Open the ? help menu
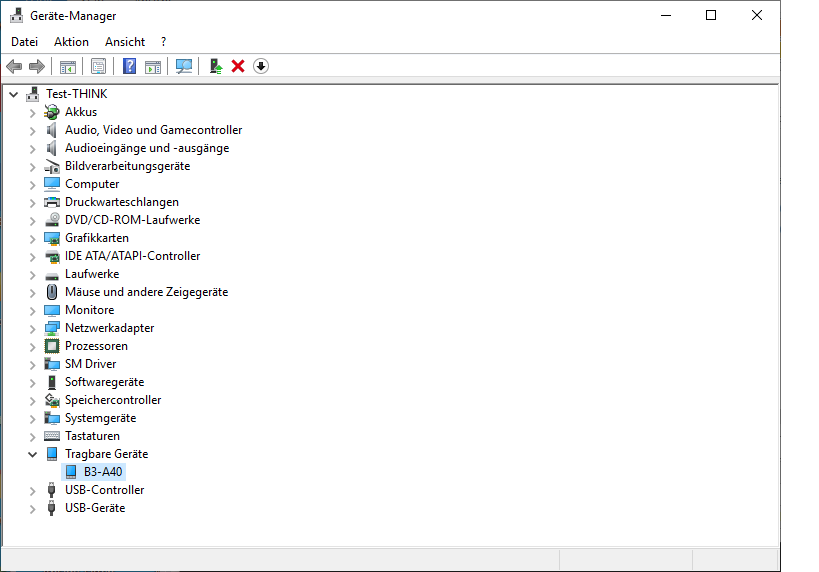The image size is (819, 572). [x=163, y=42]
